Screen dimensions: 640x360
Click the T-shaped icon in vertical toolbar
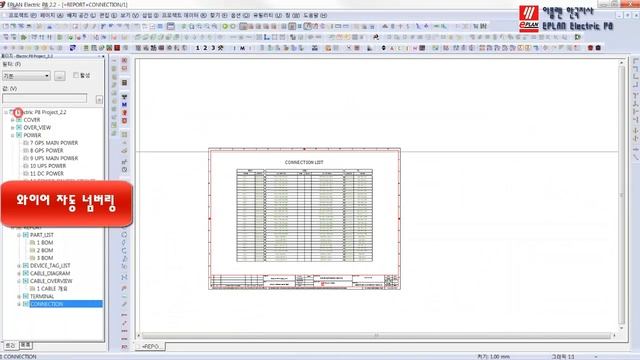pyautogui.click(x=124, y=97)
